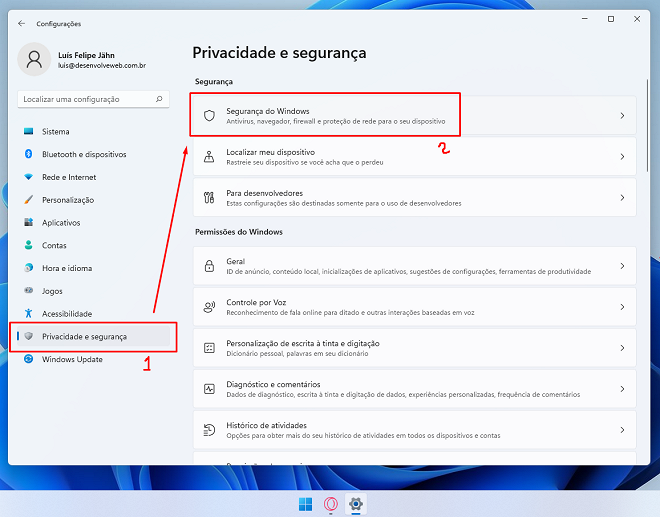
Task: Click the Permissões do Windows heading
Action: point(239,232)
